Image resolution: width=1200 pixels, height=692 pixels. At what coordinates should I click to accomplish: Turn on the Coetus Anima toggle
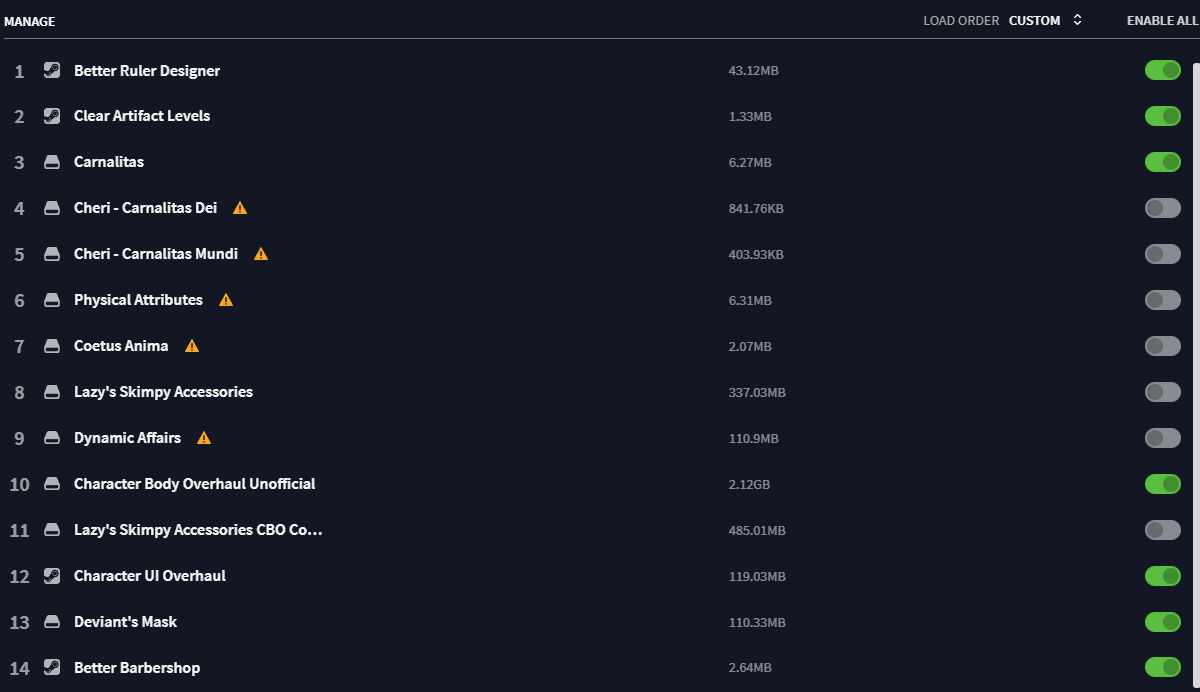click(x=1163, y=346)
